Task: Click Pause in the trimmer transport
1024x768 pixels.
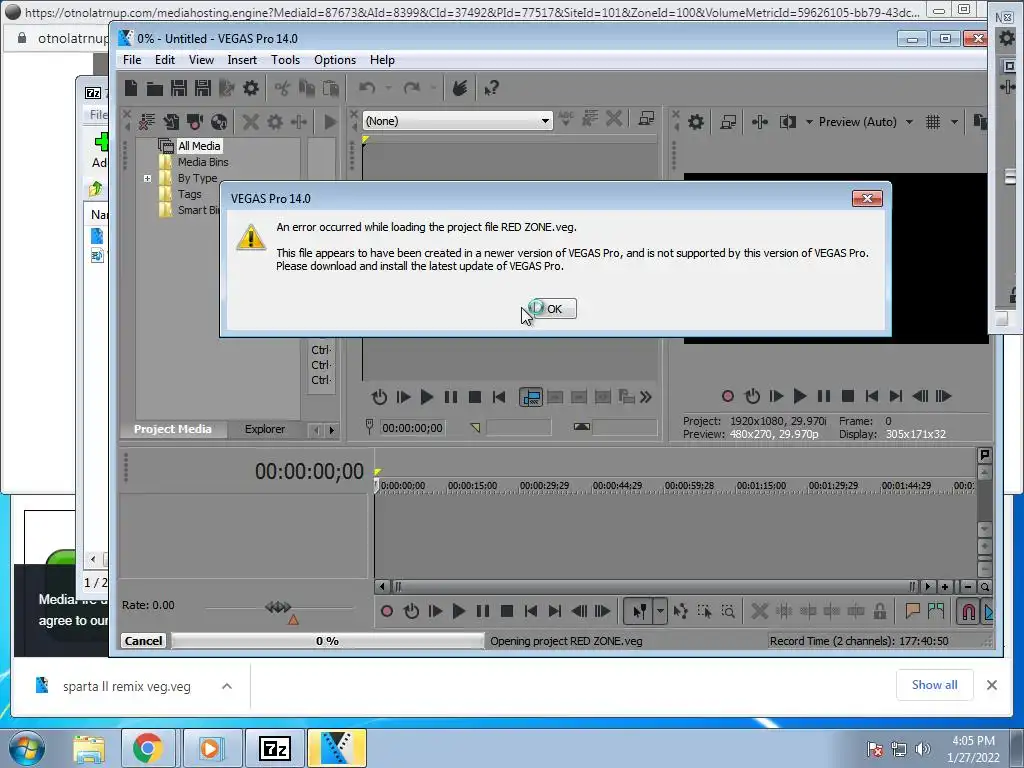Action: (x=451, y=397)
